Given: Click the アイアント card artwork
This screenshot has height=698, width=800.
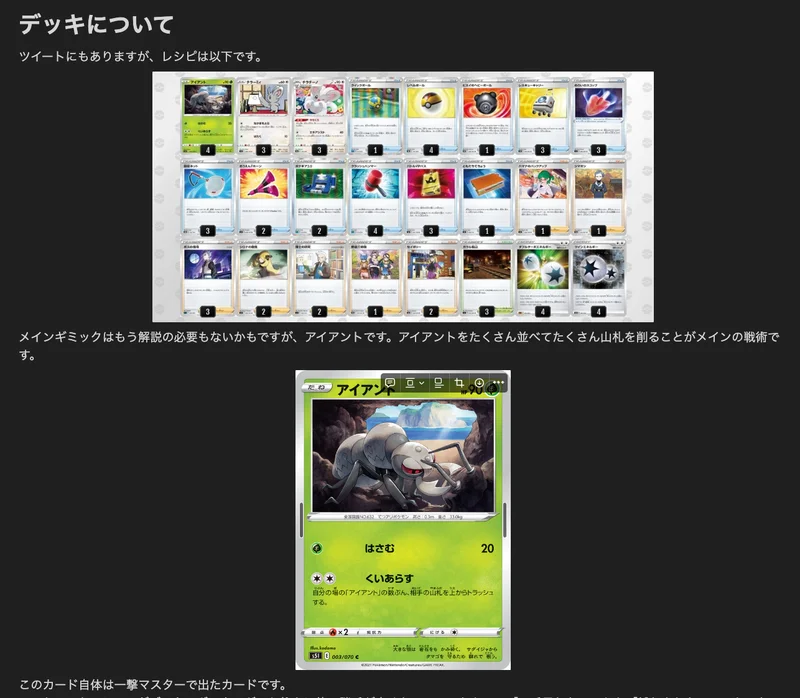Looking at the screenshot, I should [x=402, y=455].
